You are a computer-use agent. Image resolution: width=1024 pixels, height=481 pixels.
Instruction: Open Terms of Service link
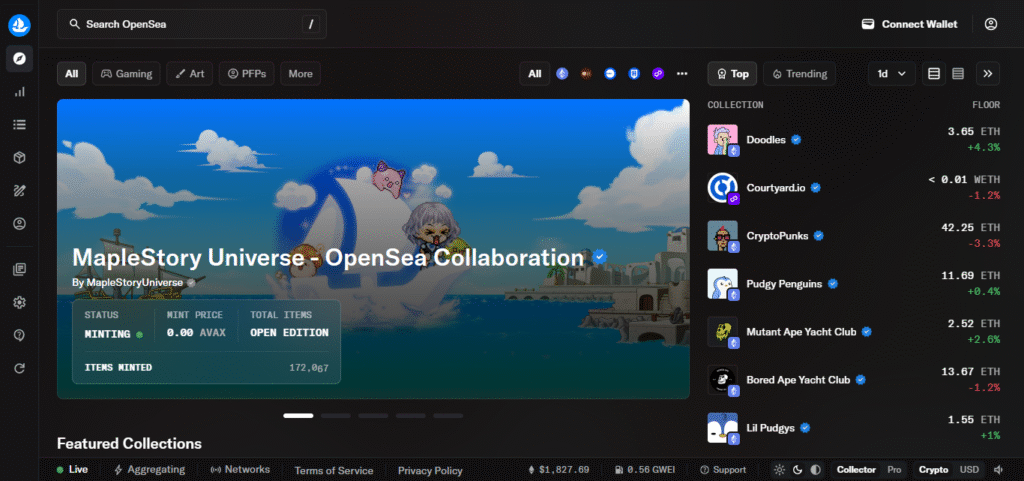coord(334,471)
